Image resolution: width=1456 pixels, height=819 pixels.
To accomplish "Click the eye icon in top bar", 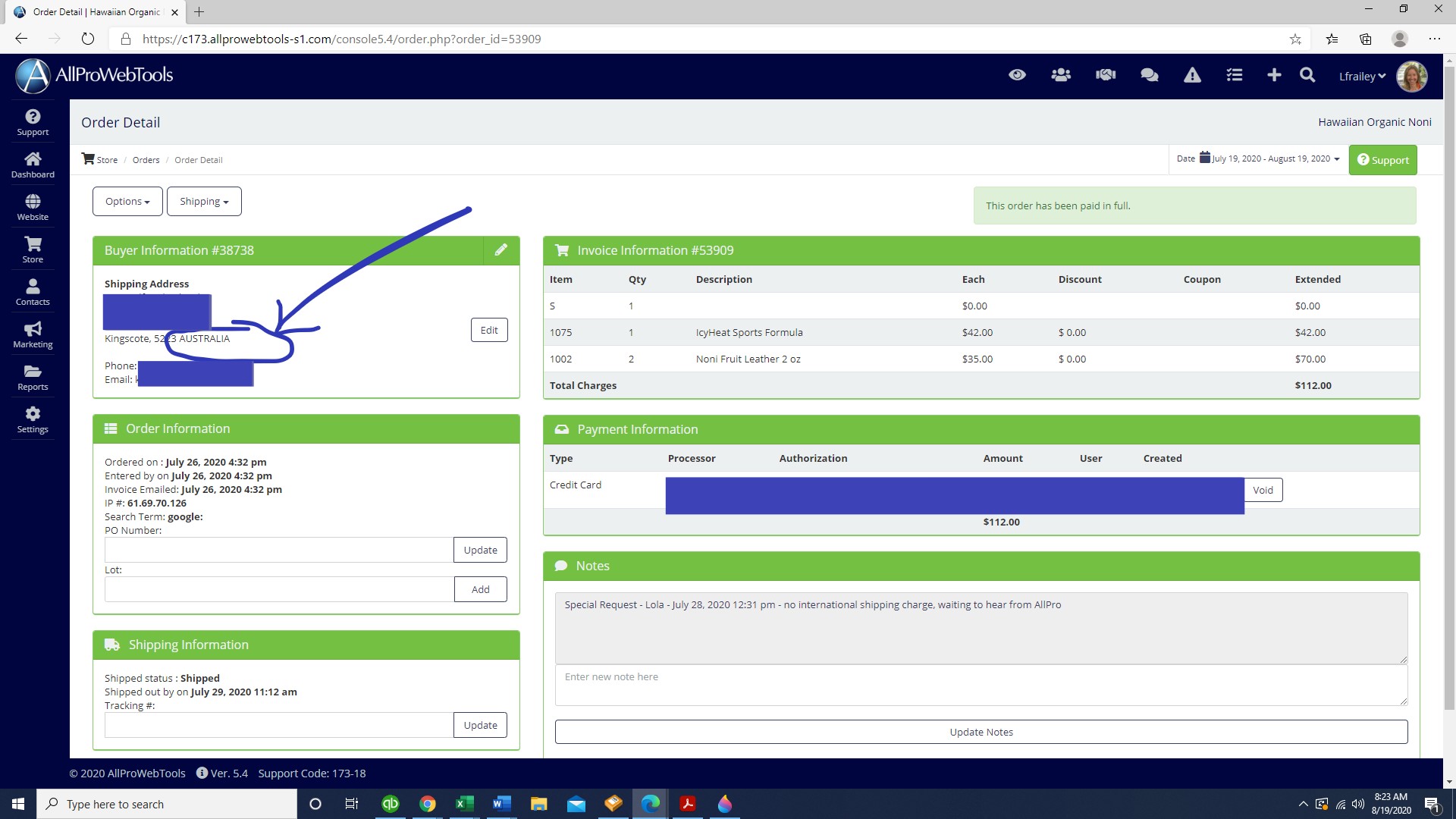I will click(1017, 75).
